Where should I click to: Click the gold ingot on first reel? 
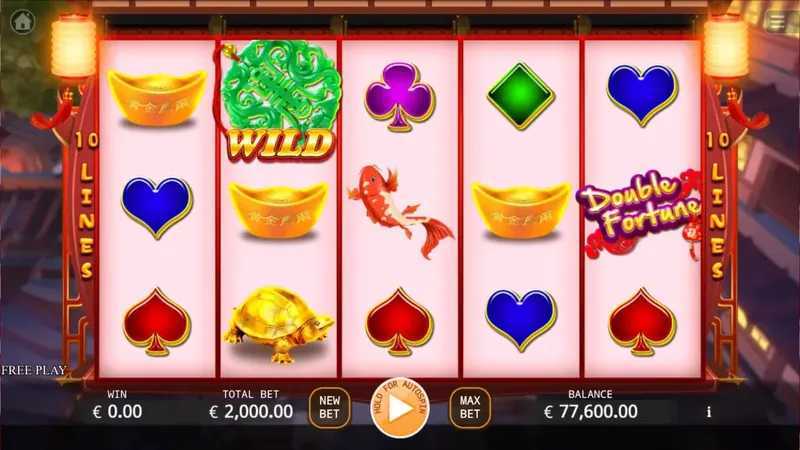point(157,98)
